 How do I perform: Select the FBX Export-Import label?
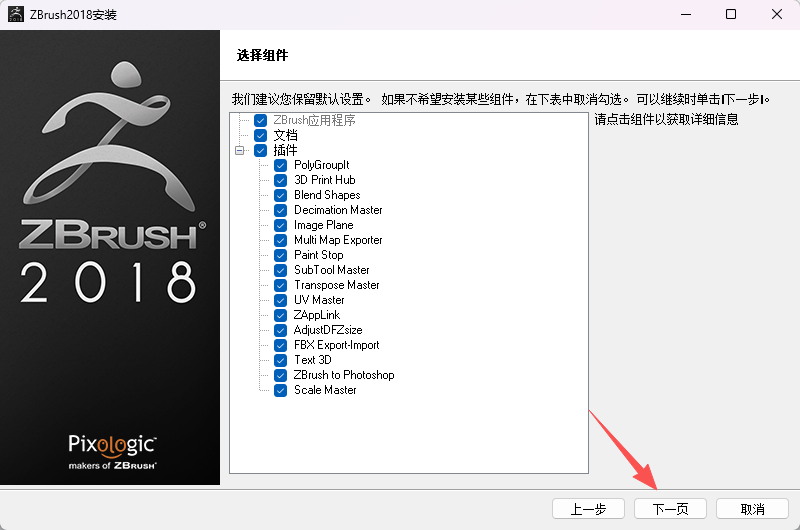coord(337,345)
